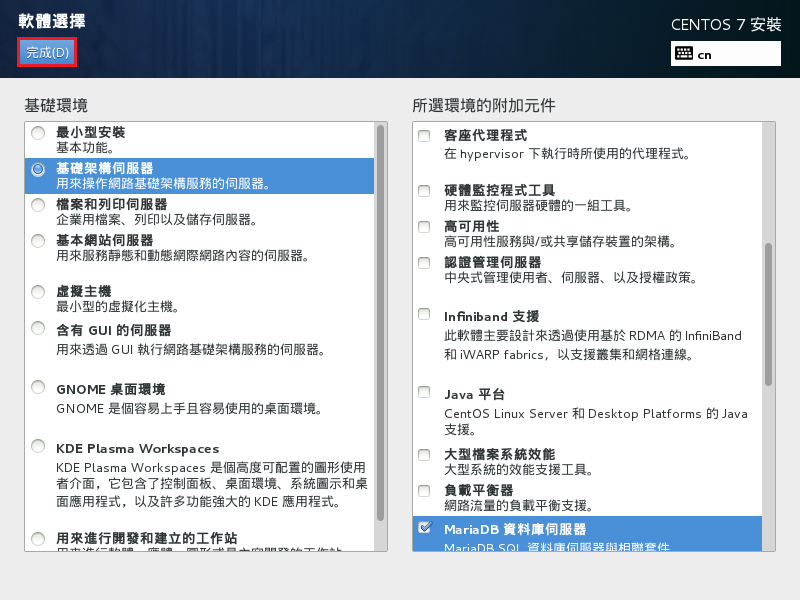Enable the 認證管理伺服器 checkbox
The image size is (800, 600).
pos(424,263)
